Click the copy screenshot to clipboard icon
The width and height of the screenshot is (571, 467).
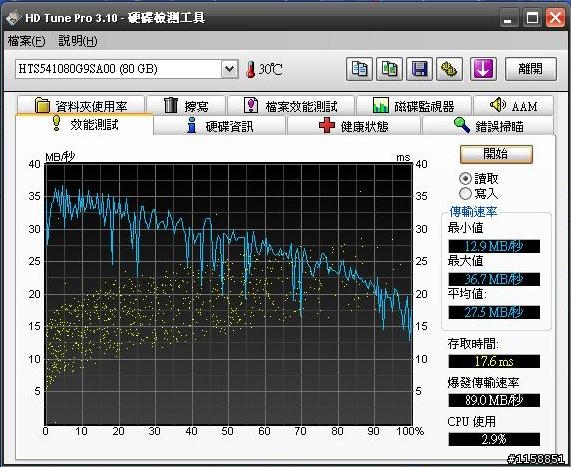pos(389,69)
